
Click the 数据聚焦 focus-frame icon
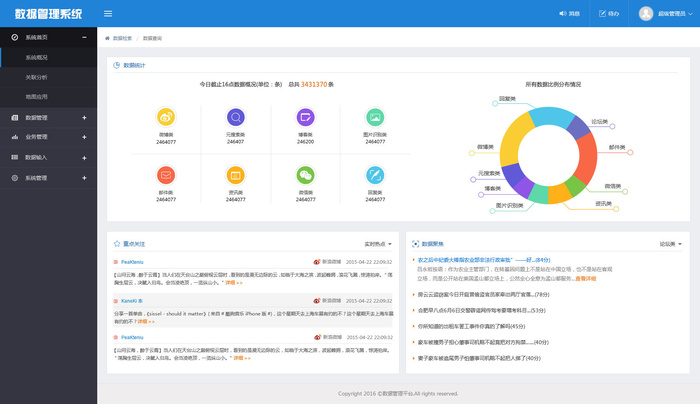(415, 244)
